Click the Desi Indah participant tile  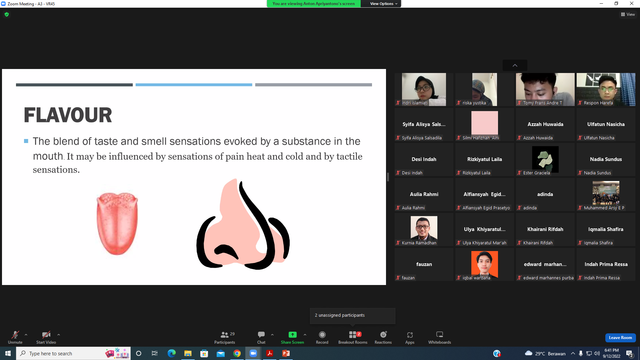(x=424, y=159)
